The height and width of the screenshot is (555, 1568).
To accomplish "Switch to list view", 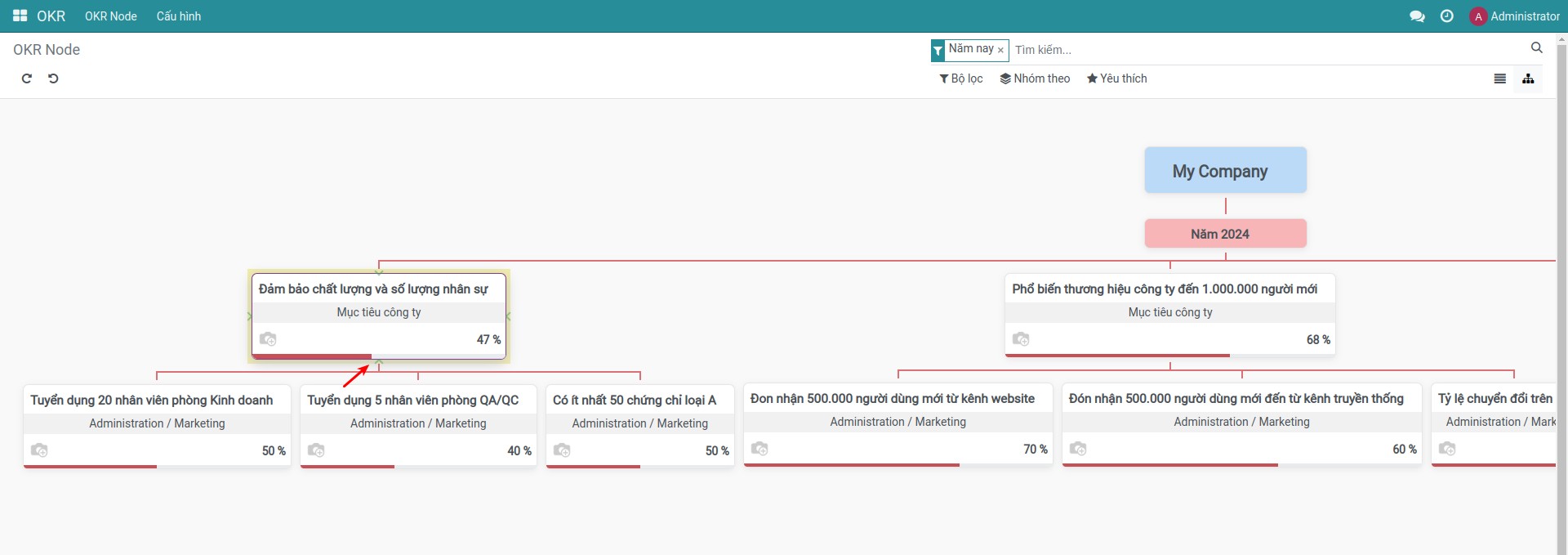I will tap(1499, 79).
